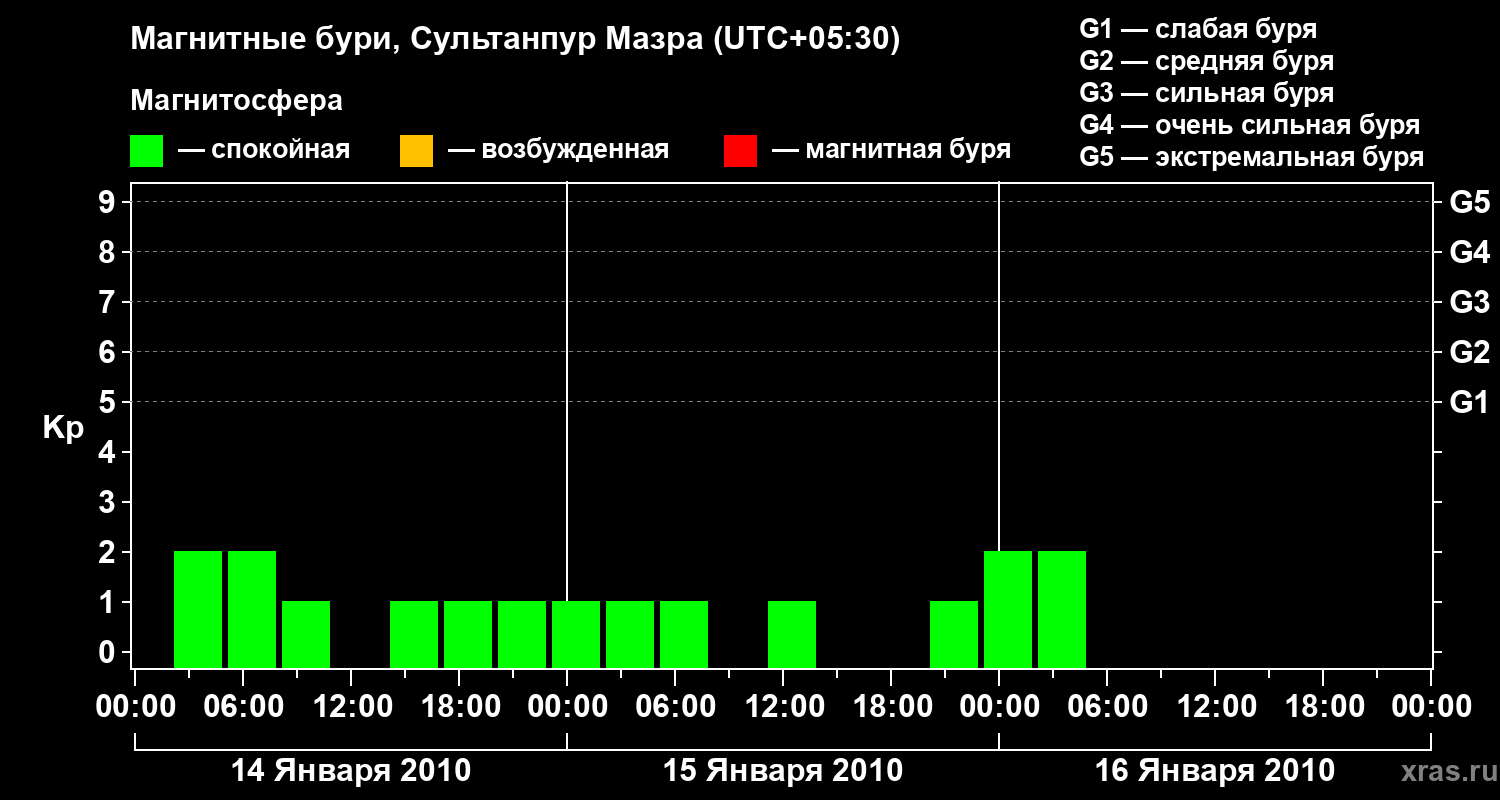1500x800 pixels.
Task: Click the '— магнитная буря' legend label
Action: pyautogui.click(x=891, y=150)
